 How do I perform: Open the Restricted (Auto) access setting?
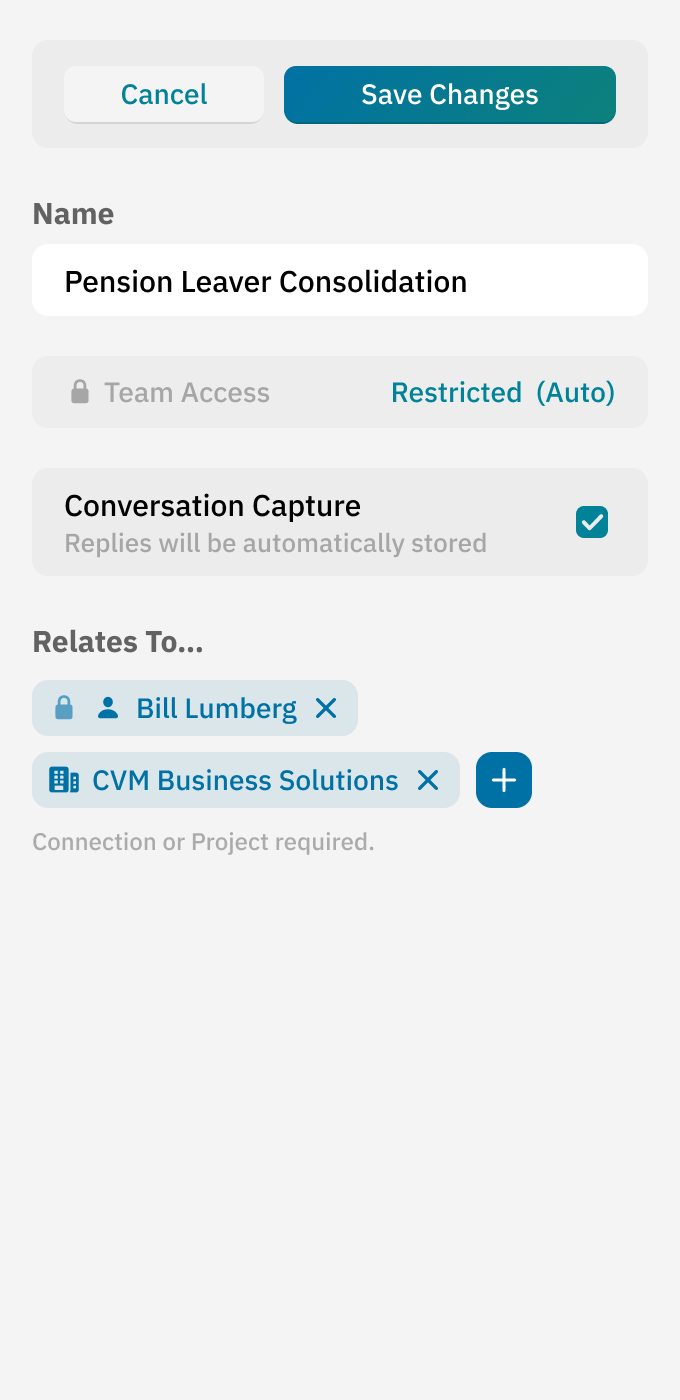502,392
